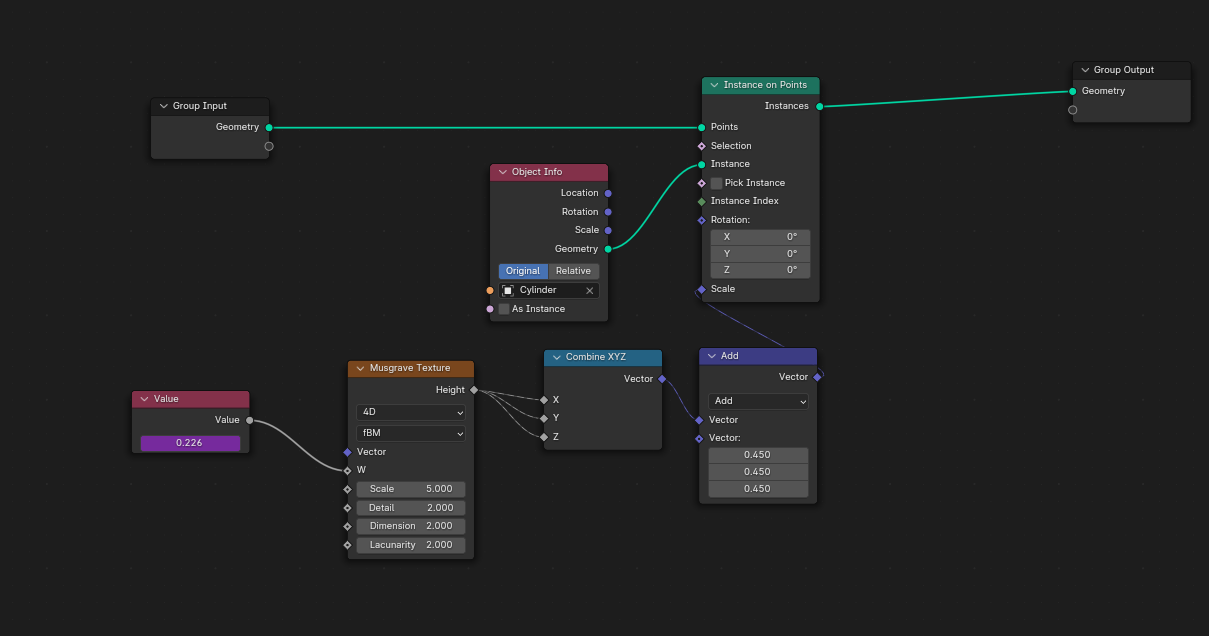Click the Group Output Geometry input socket

pos(1073,91)
